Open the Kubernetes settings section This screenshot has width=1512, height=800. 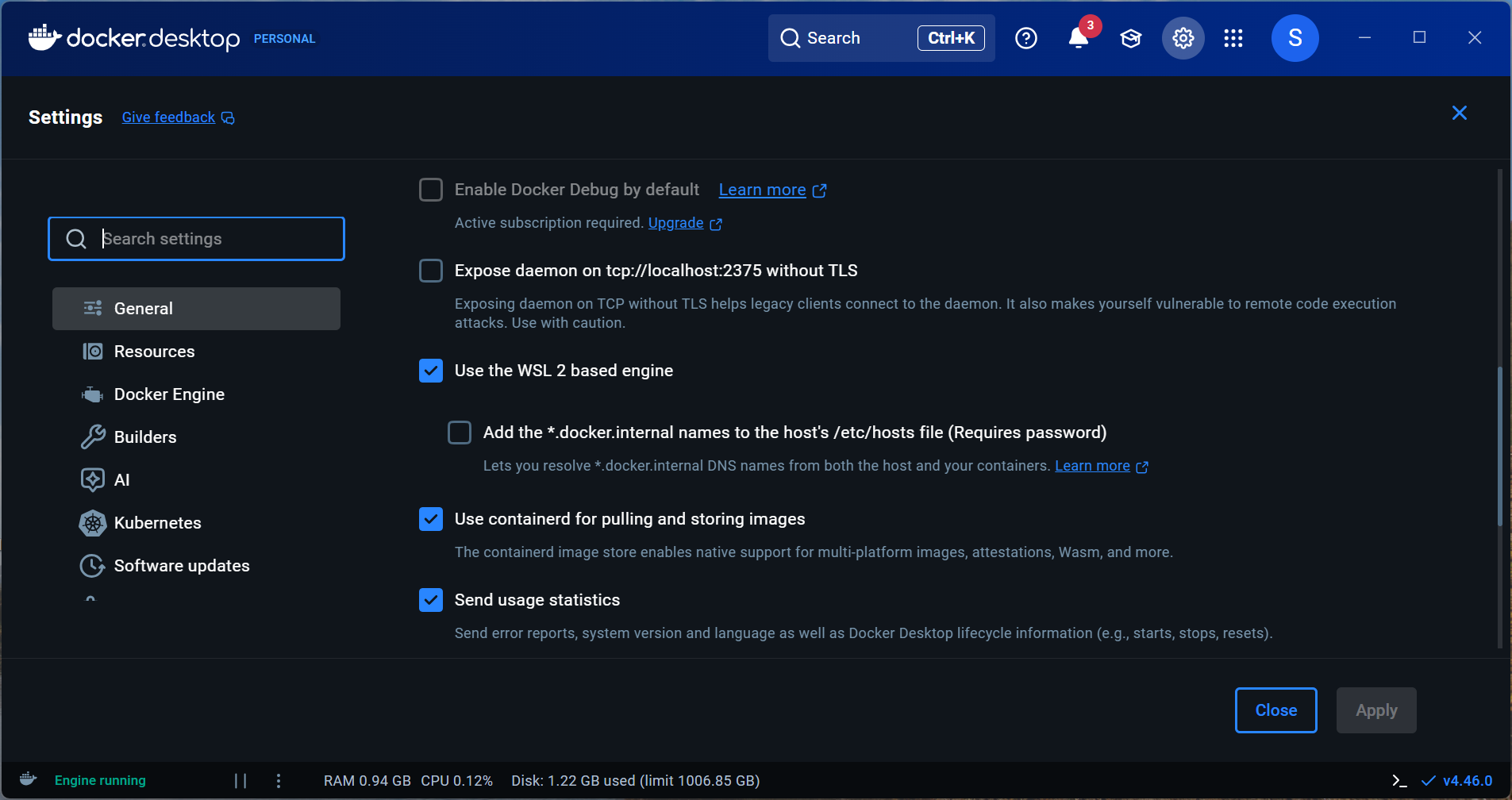point(196,523)
